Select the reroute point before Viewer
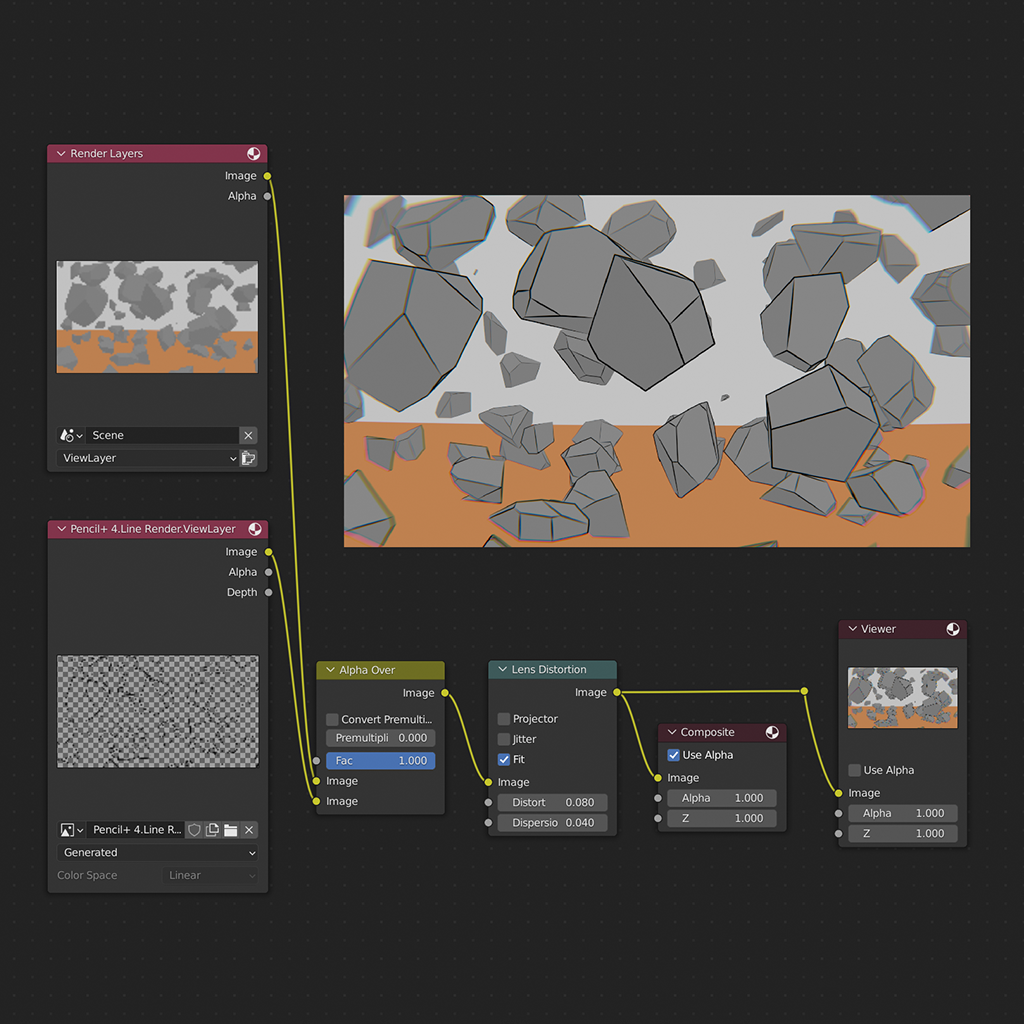 pyautogui.click(x=805, y=691)
